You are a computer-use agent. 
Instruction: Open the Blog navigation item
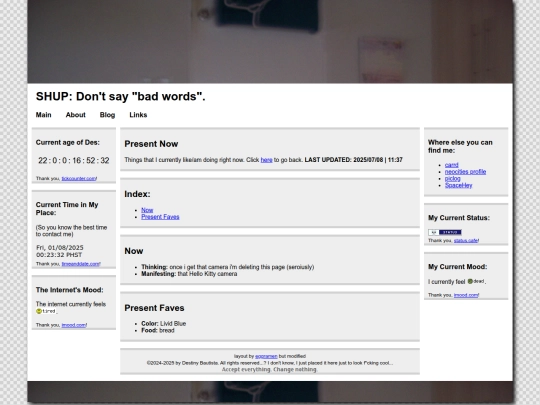coord(107,115)
